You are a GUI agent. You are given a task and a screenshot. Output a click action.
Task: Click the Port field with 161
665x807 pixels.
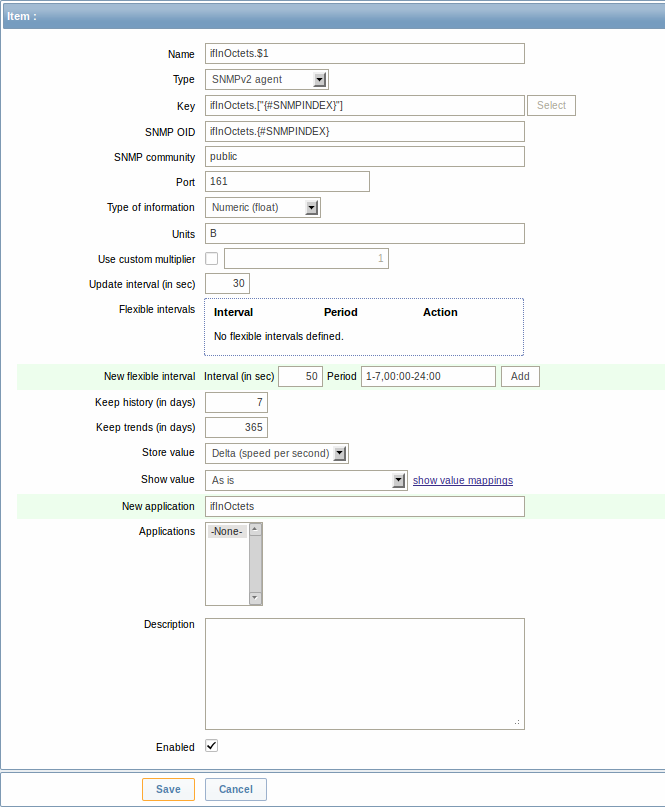pos(287,182)
